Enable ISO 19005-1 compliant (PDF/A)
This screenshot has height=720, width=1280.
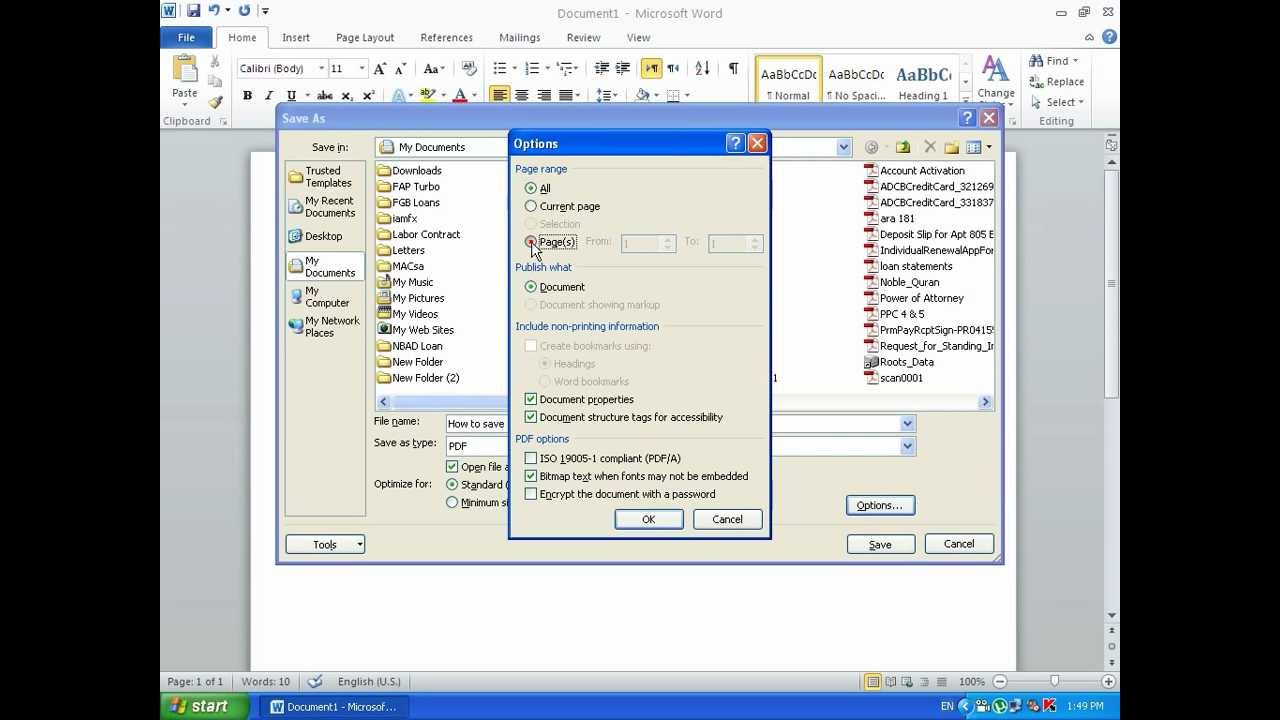pyautogui.click(x=531, y=458)
